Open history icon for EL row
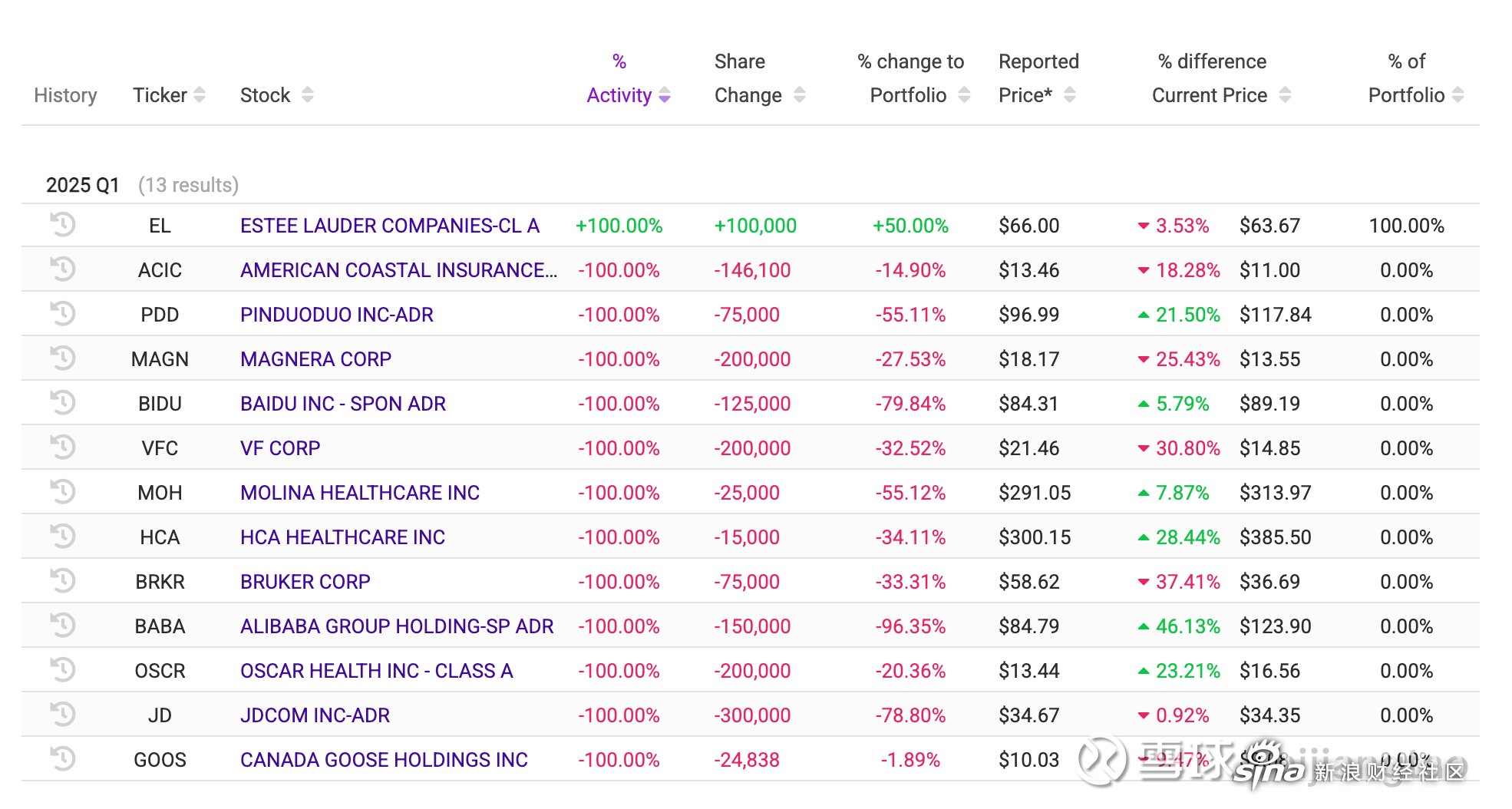Image resolution: width=1512 pixels, height=809 pixels. point(63,224)
